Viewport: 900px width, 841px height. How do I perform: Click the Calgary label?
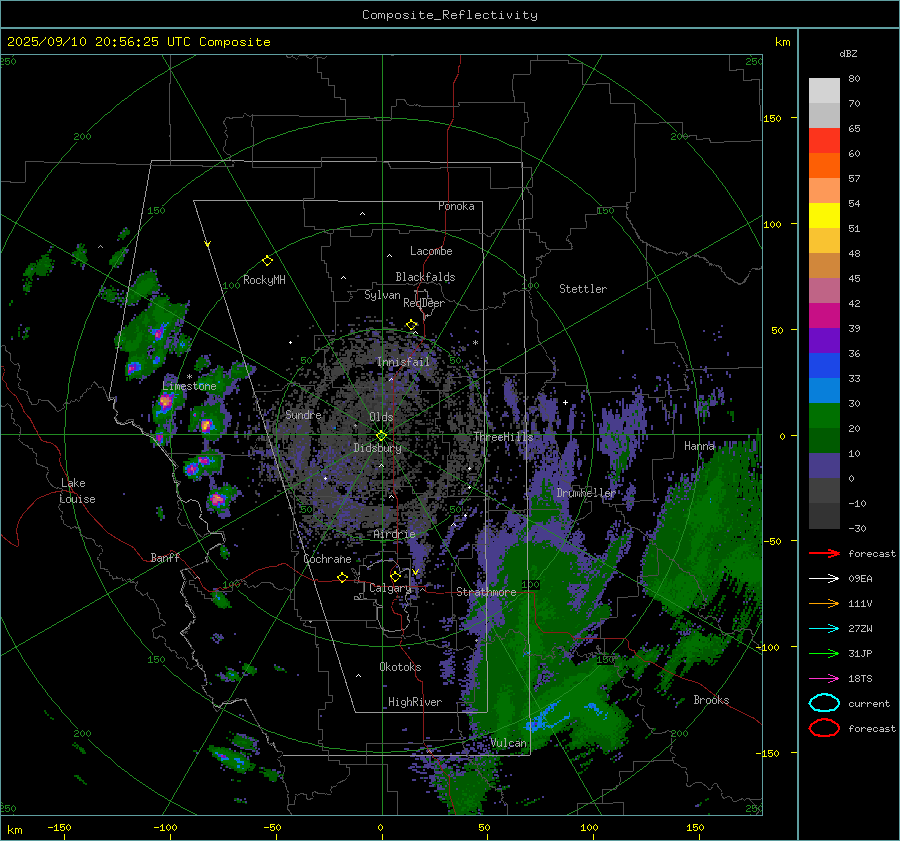[x=390, y=588]
